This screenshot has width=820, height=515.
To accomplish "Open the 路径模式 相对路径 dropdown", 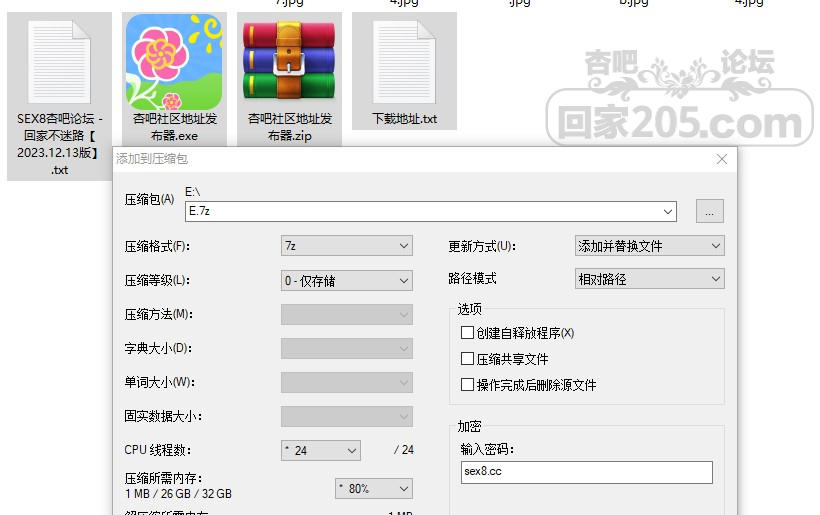I will (x=650, y=279).
